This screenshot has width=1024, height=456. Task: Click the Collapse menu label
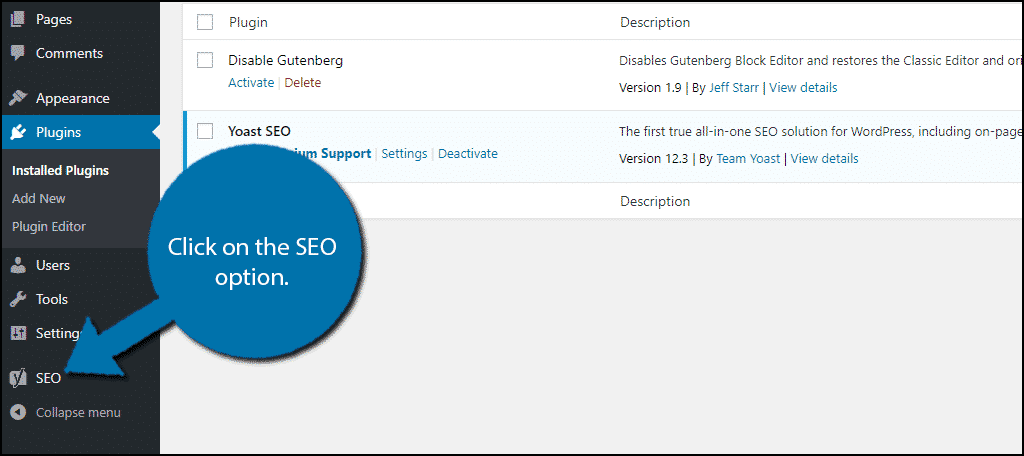point(78,412)
